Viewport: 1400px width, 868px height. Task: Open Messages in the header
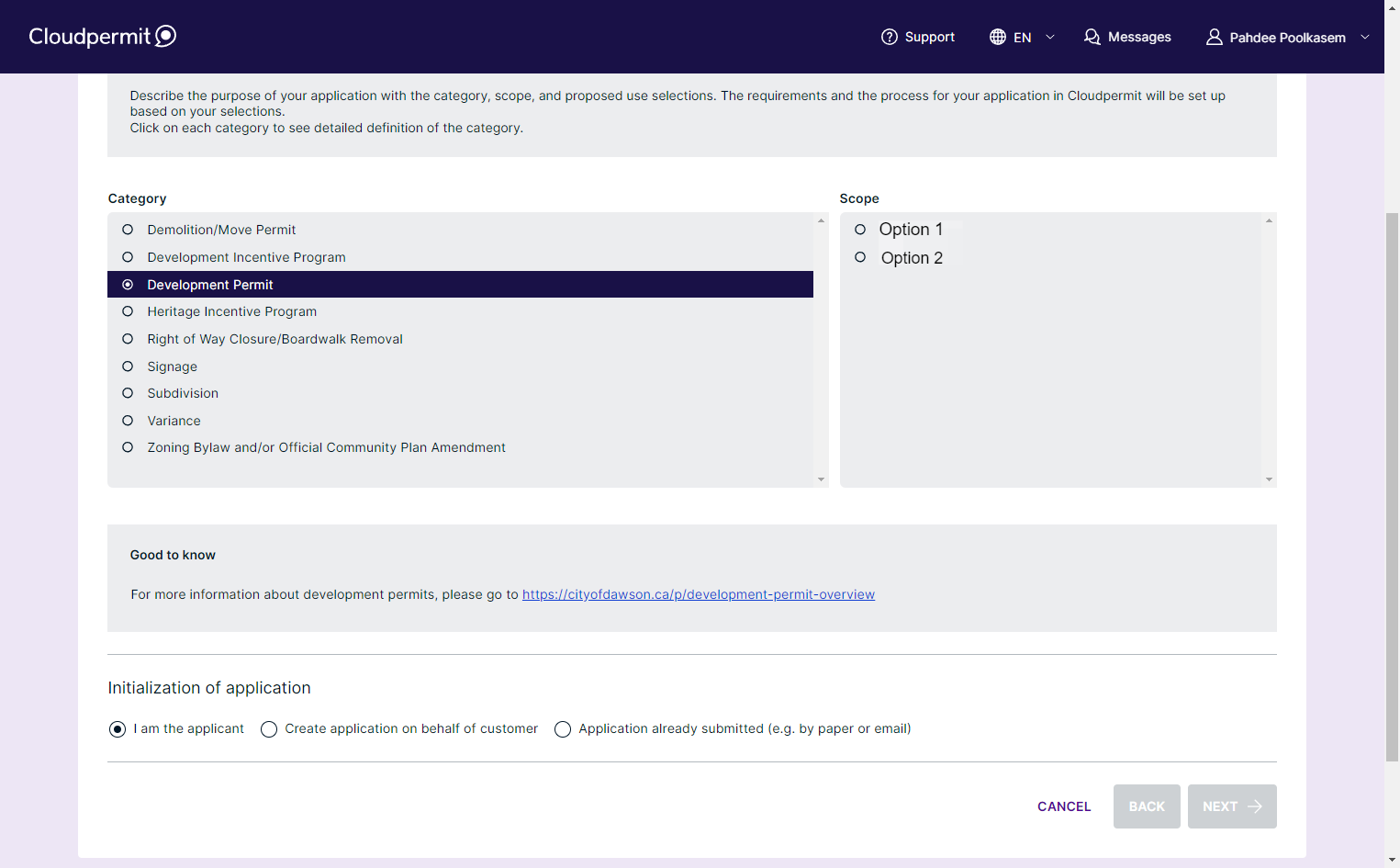click(1127, 37)
